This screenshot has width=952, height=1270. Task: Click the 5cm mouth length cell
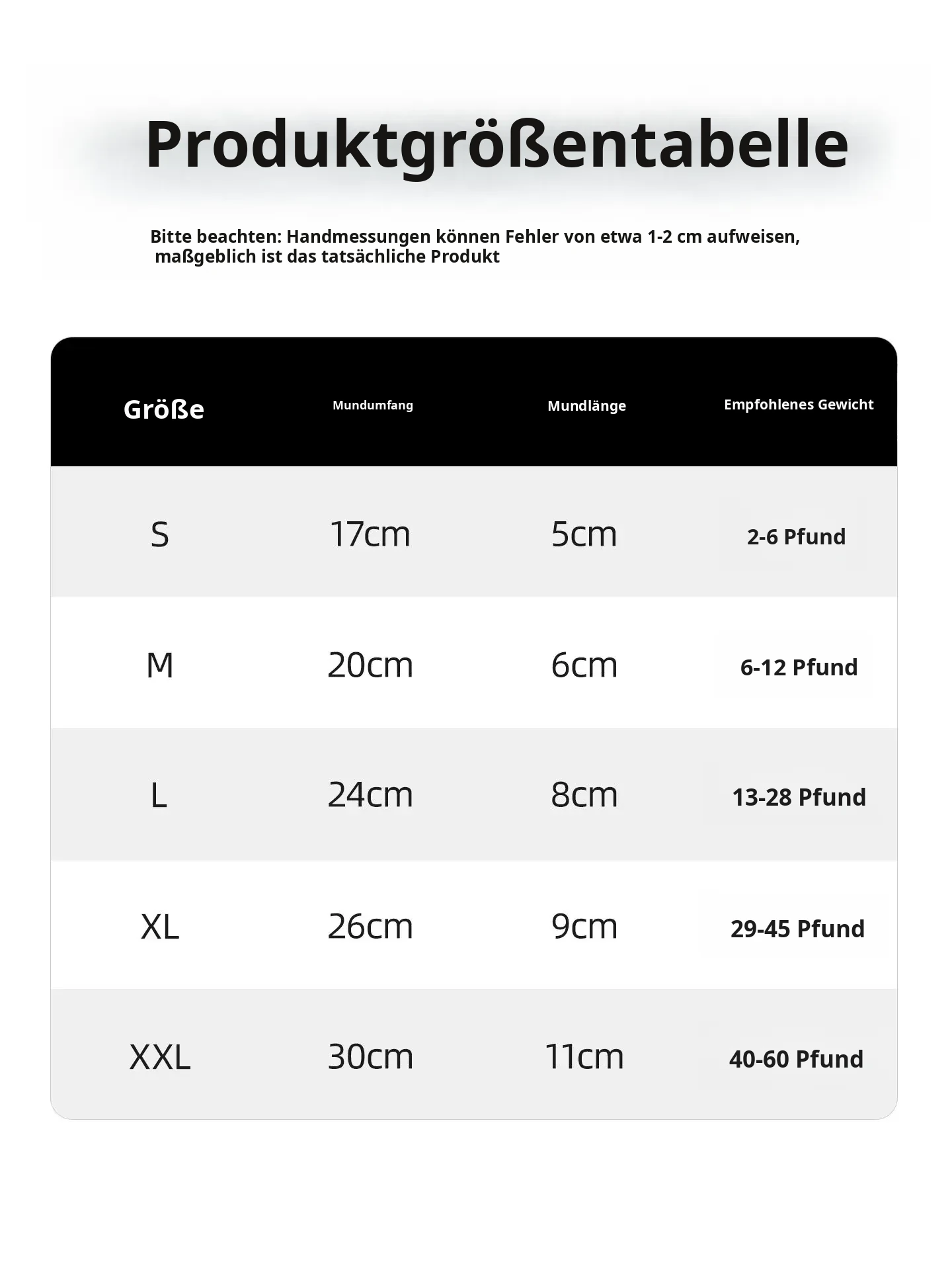coord(584,534)
